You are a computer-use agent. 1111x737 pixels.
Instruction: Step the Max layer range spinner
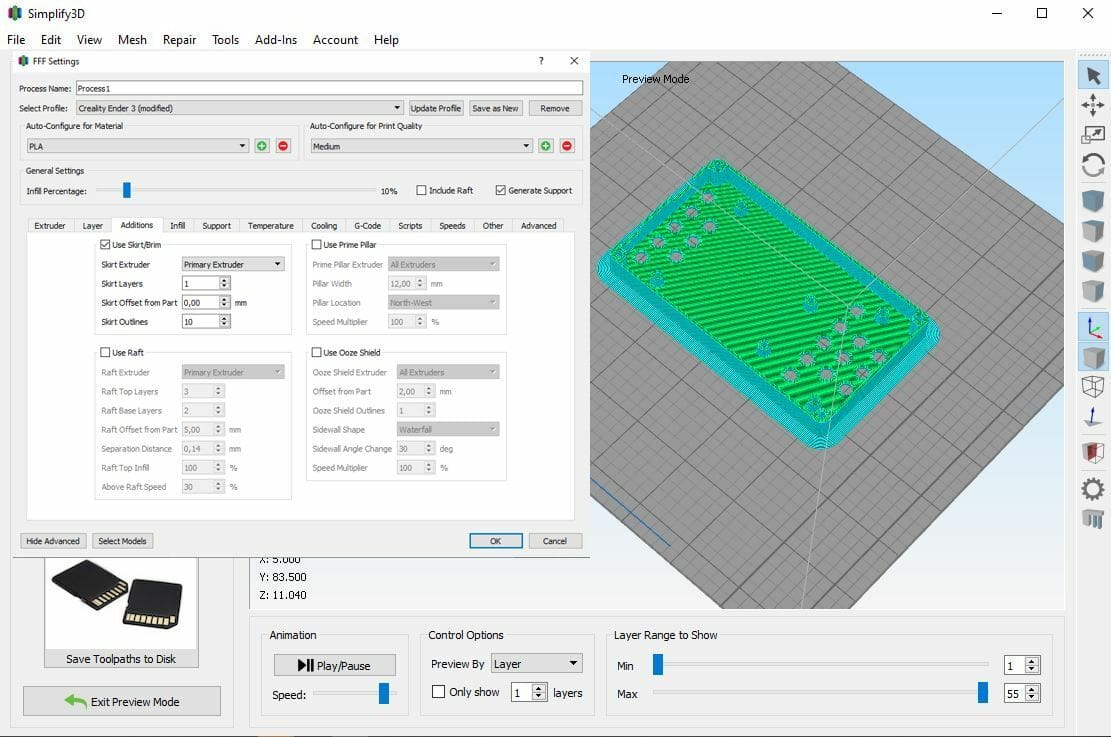pos(1032,694)
